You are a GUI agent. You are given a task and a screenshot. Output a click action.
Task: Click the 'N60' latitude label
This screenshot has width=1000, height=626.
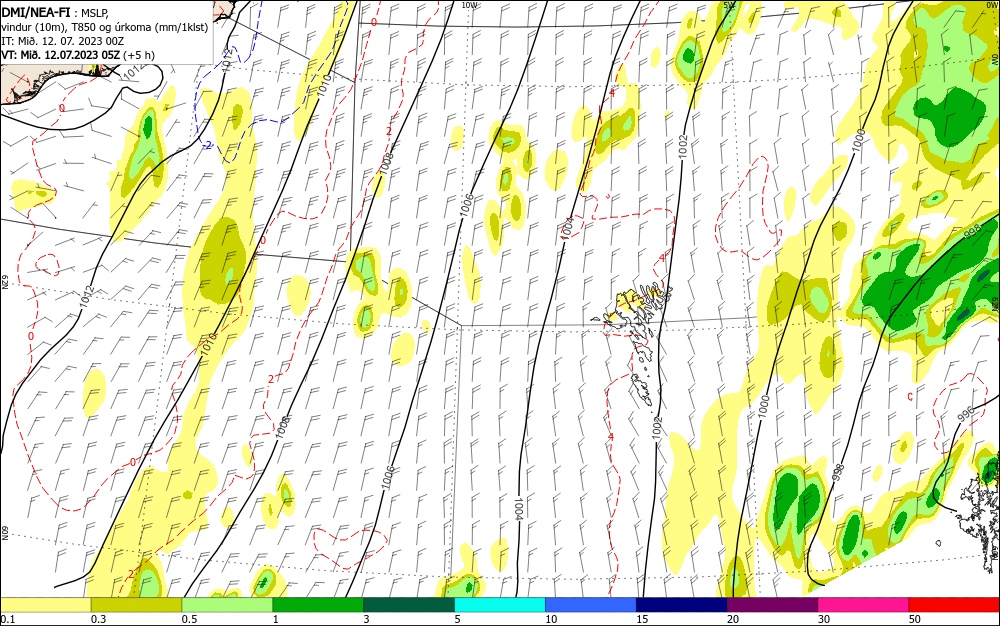[x=4, y=533]
